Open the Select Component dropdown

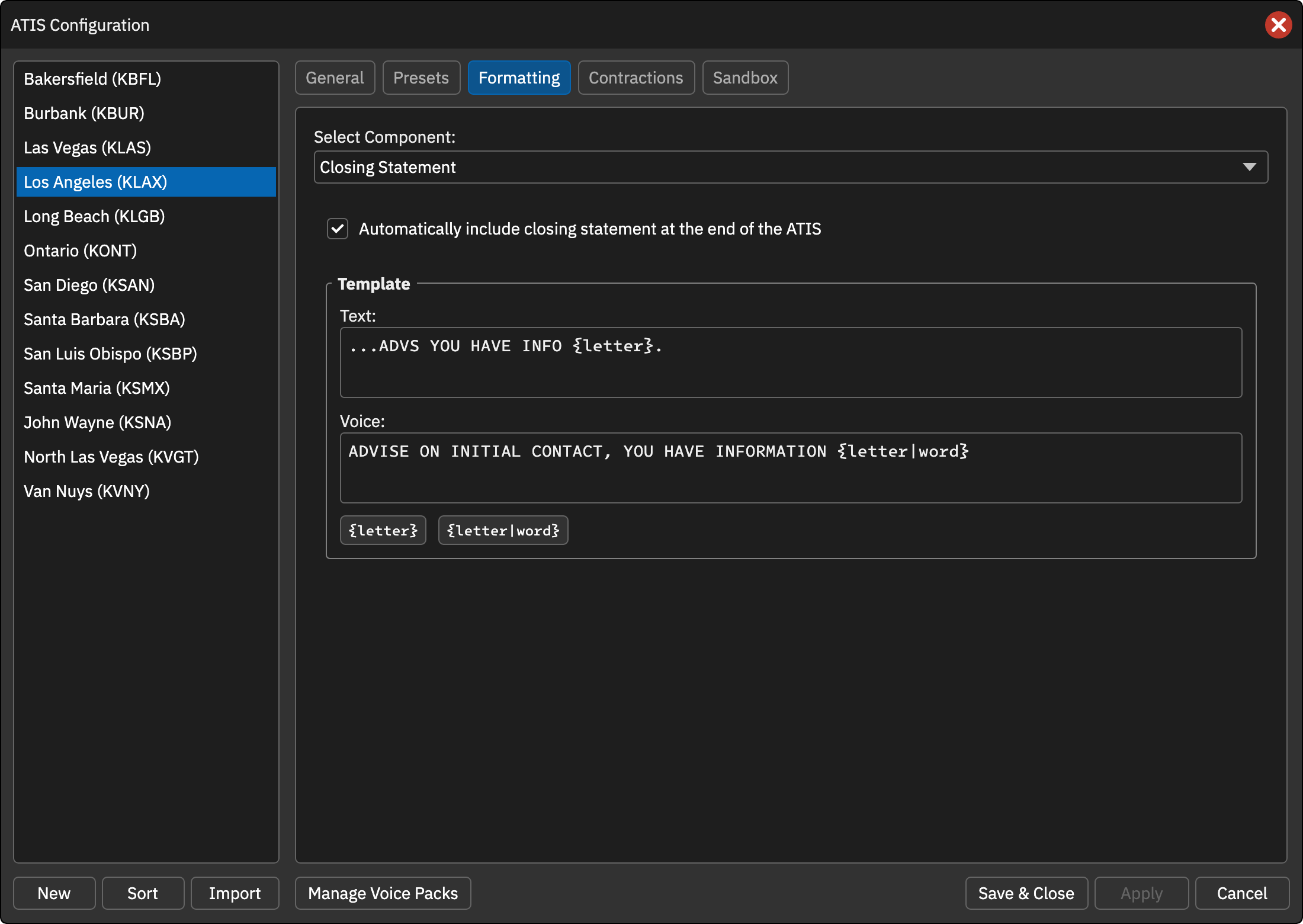[791, 167]
